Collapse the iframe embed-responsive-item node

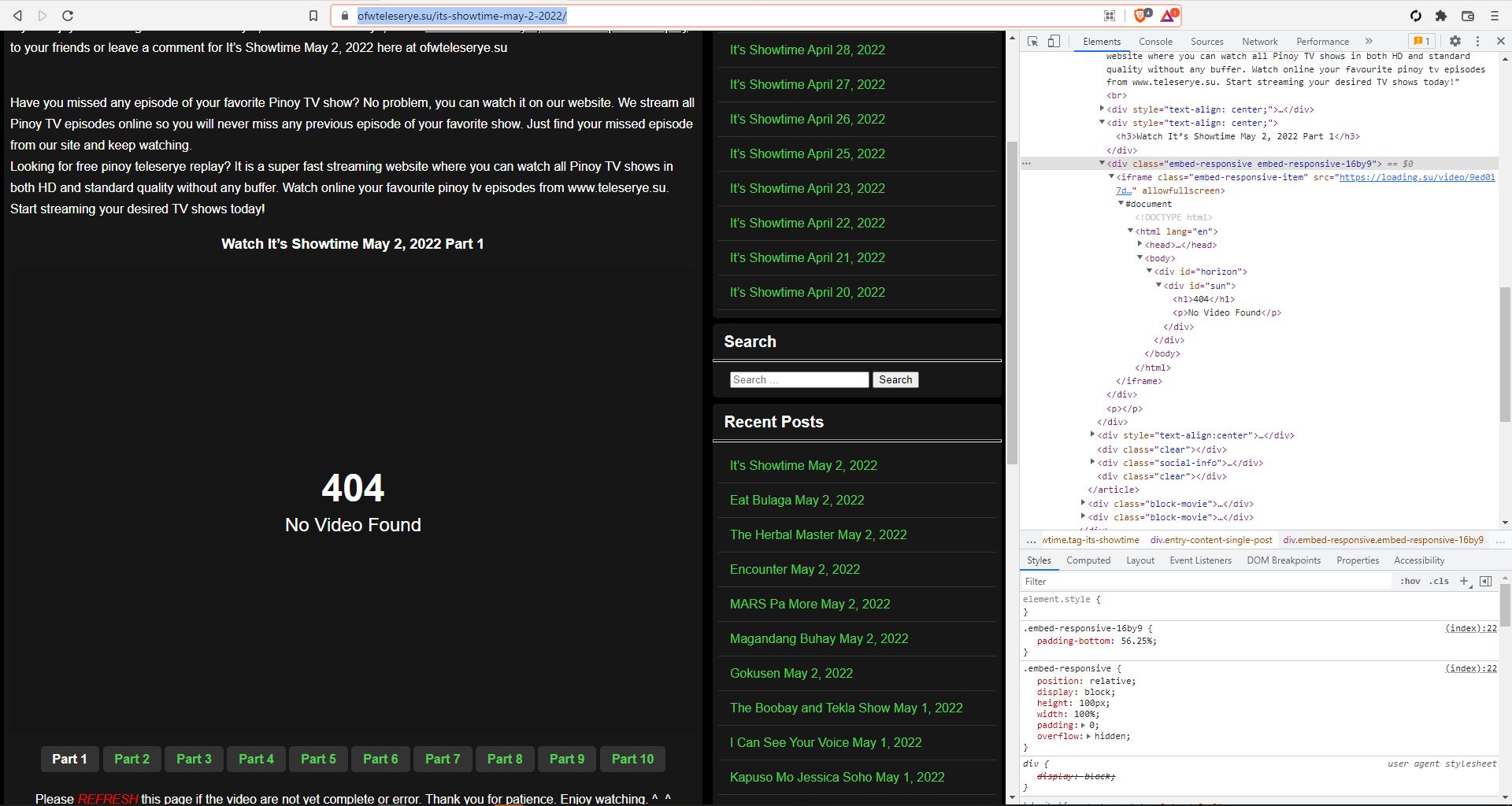pos(1110,177)
